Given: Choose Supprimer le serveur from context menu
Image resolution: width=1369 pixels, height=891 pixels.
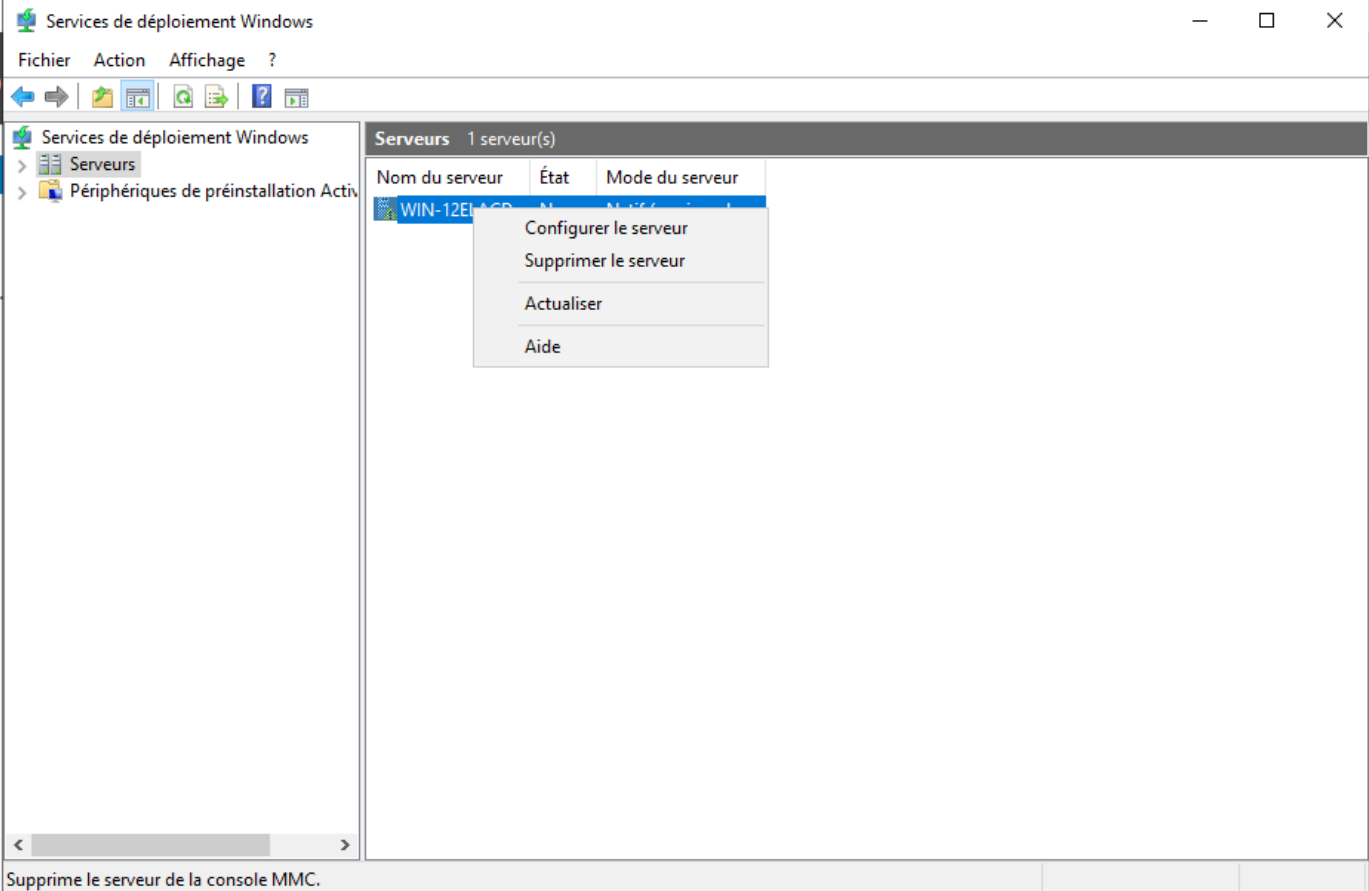Looking at the screenshot, I should coord(604,261).
